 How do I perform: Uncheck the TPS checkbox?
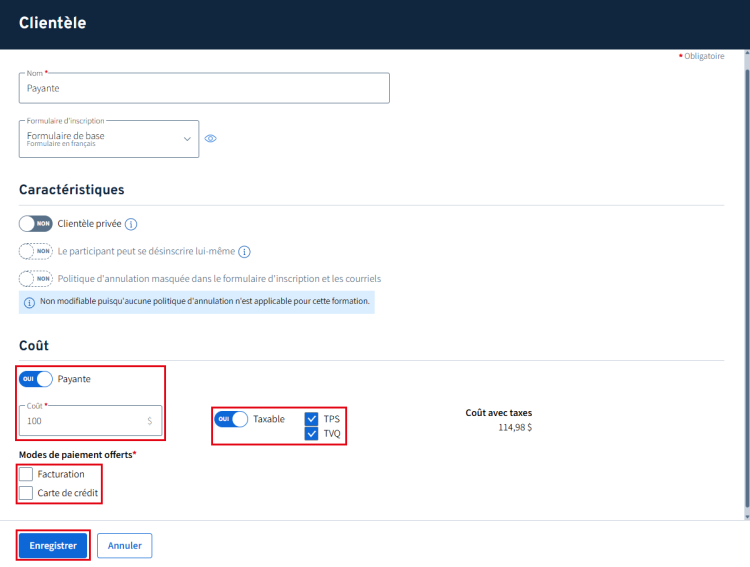(311, 419)
